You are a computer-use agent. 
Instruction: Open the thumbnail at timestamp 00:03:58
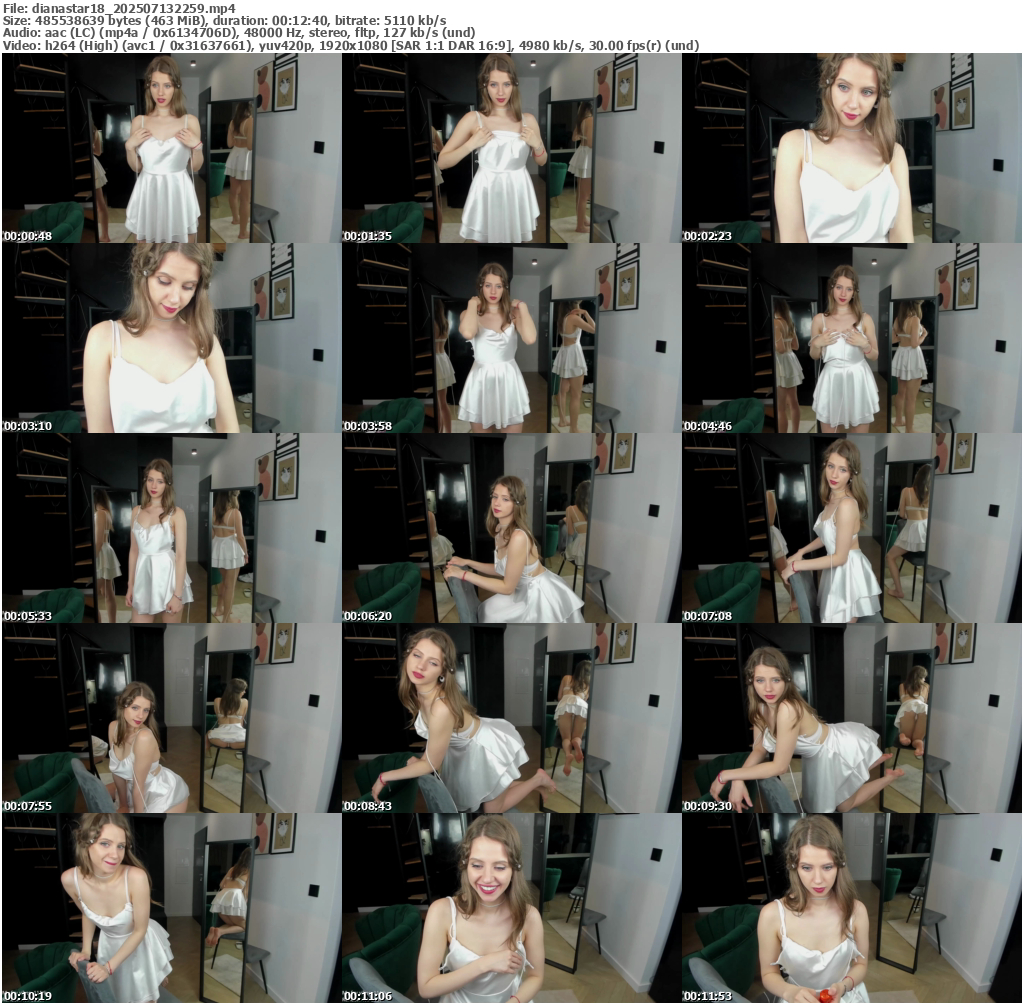point(512,338)
